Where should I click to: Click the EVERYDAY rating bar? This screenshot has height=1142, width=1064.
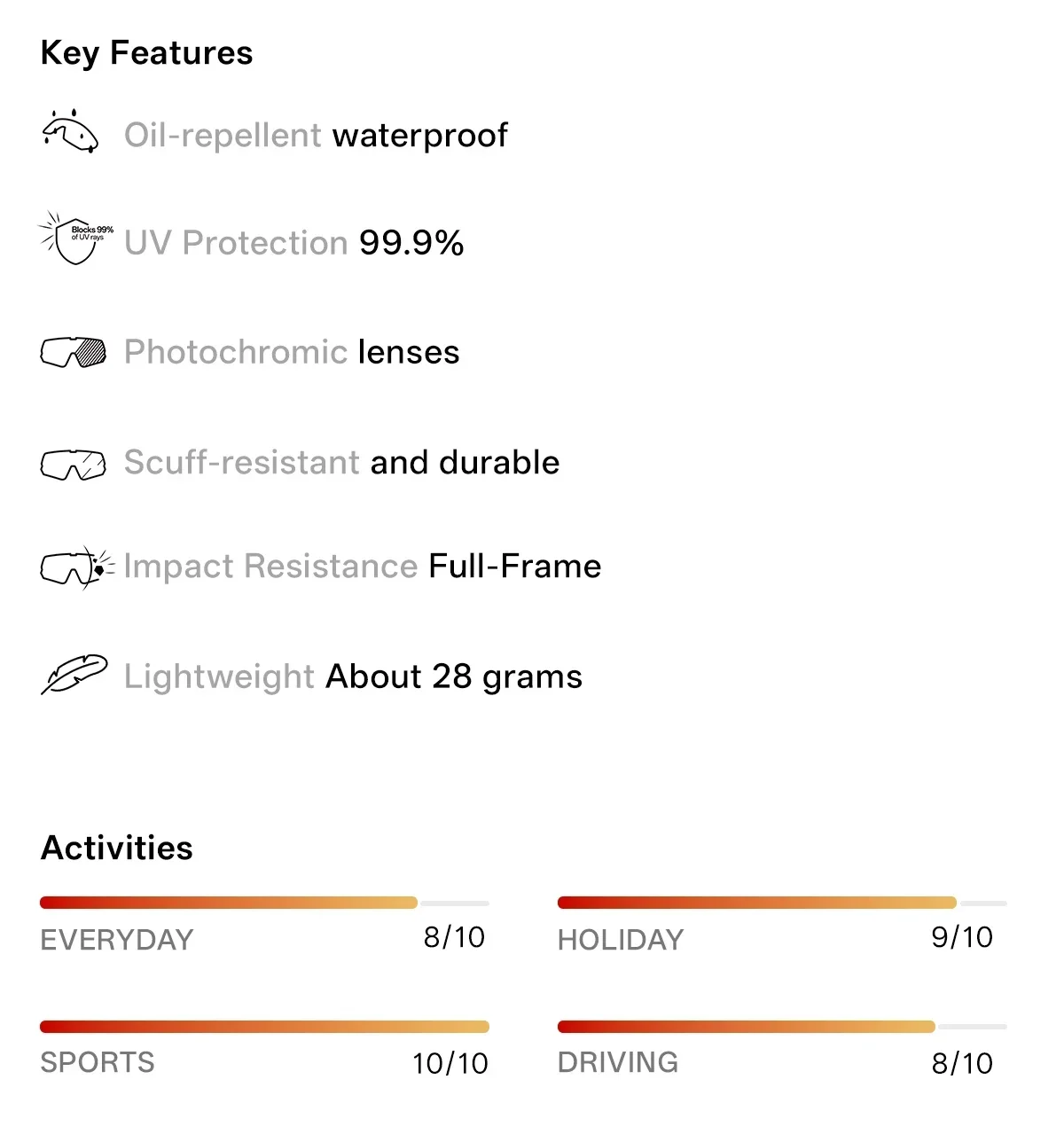pyautogui.click(x=264, y=903)
